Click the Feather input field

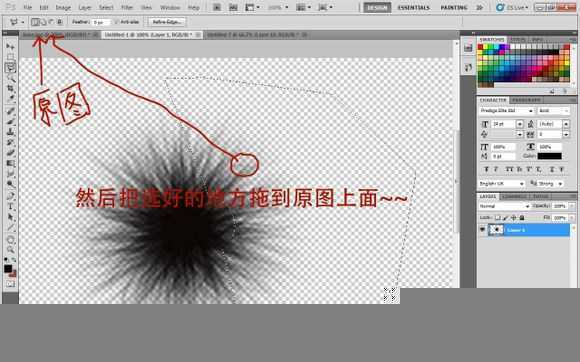click(x=101, y=22)
